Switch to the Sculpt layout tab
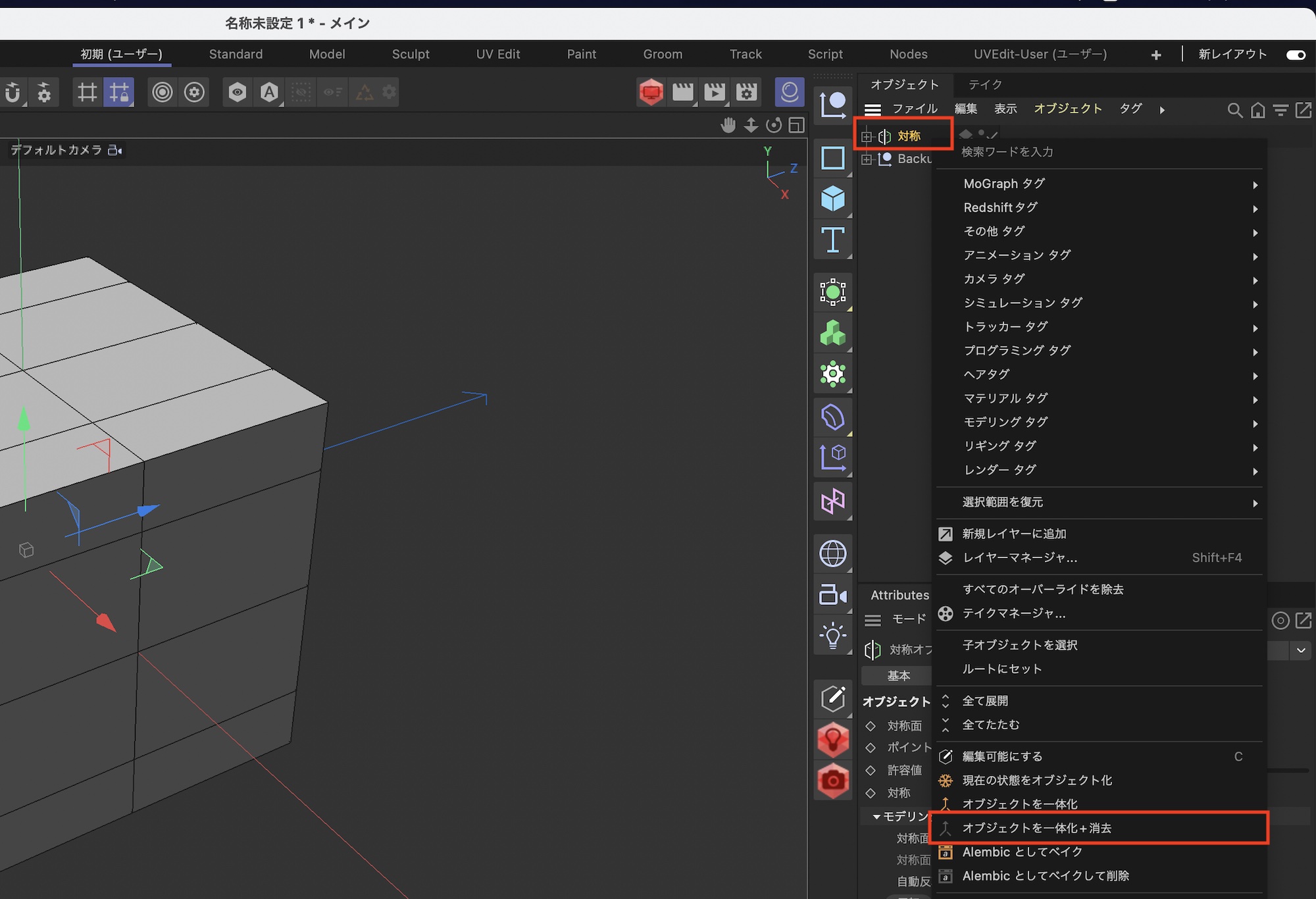The width and height of the screenshot is (1316, 899). tap(411, 54)
